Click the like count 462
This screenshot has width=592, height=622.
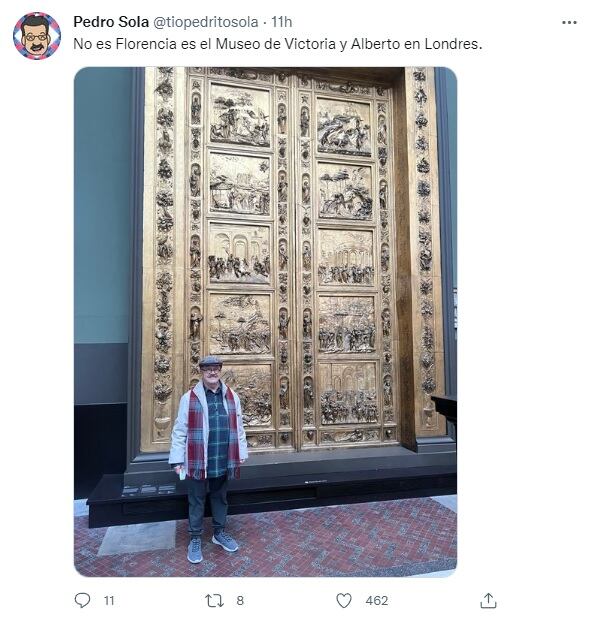point(377,601)
